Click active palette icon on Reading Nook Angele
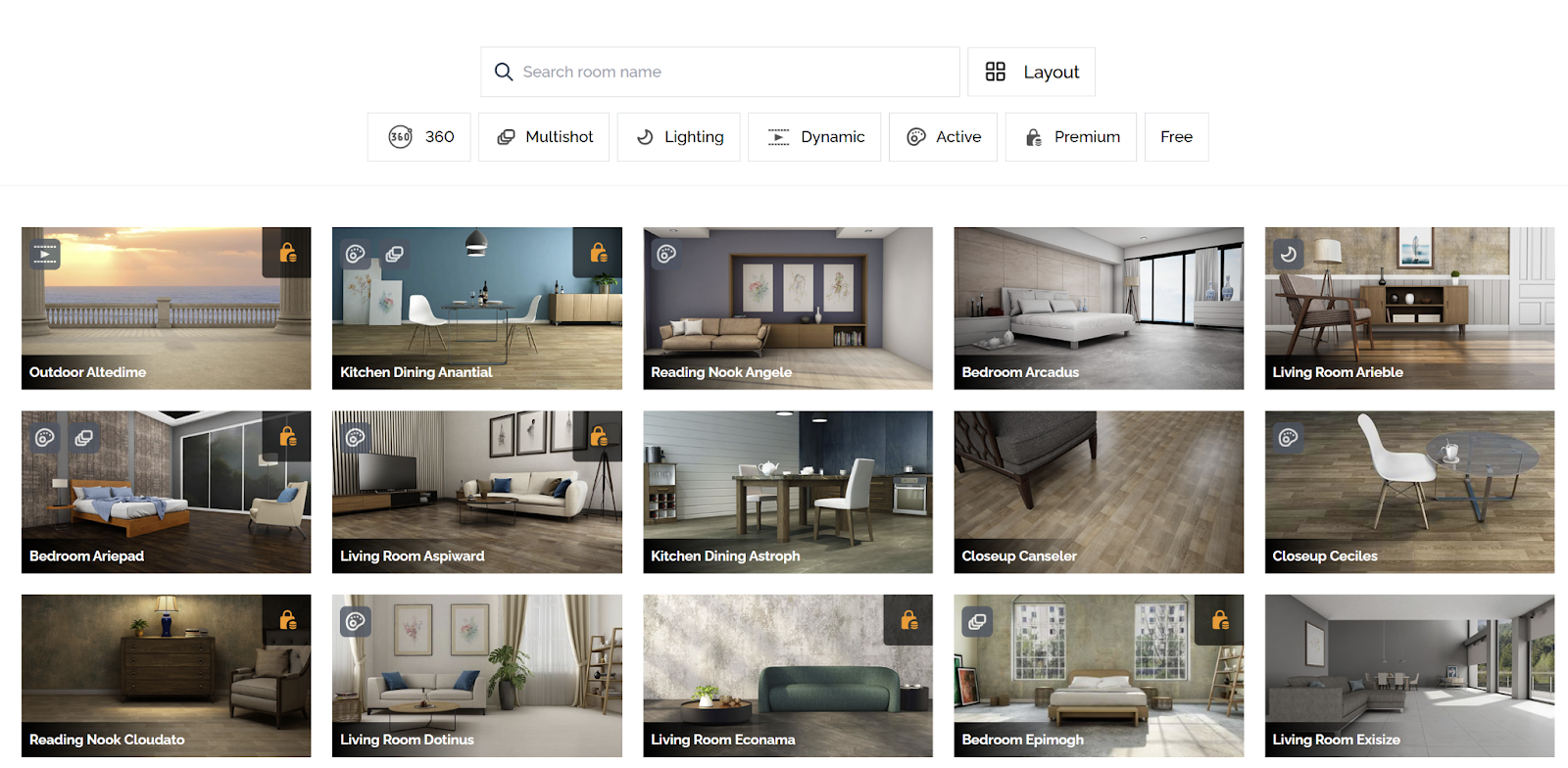This screenshot has width=1568, height=768. (666, 255)
